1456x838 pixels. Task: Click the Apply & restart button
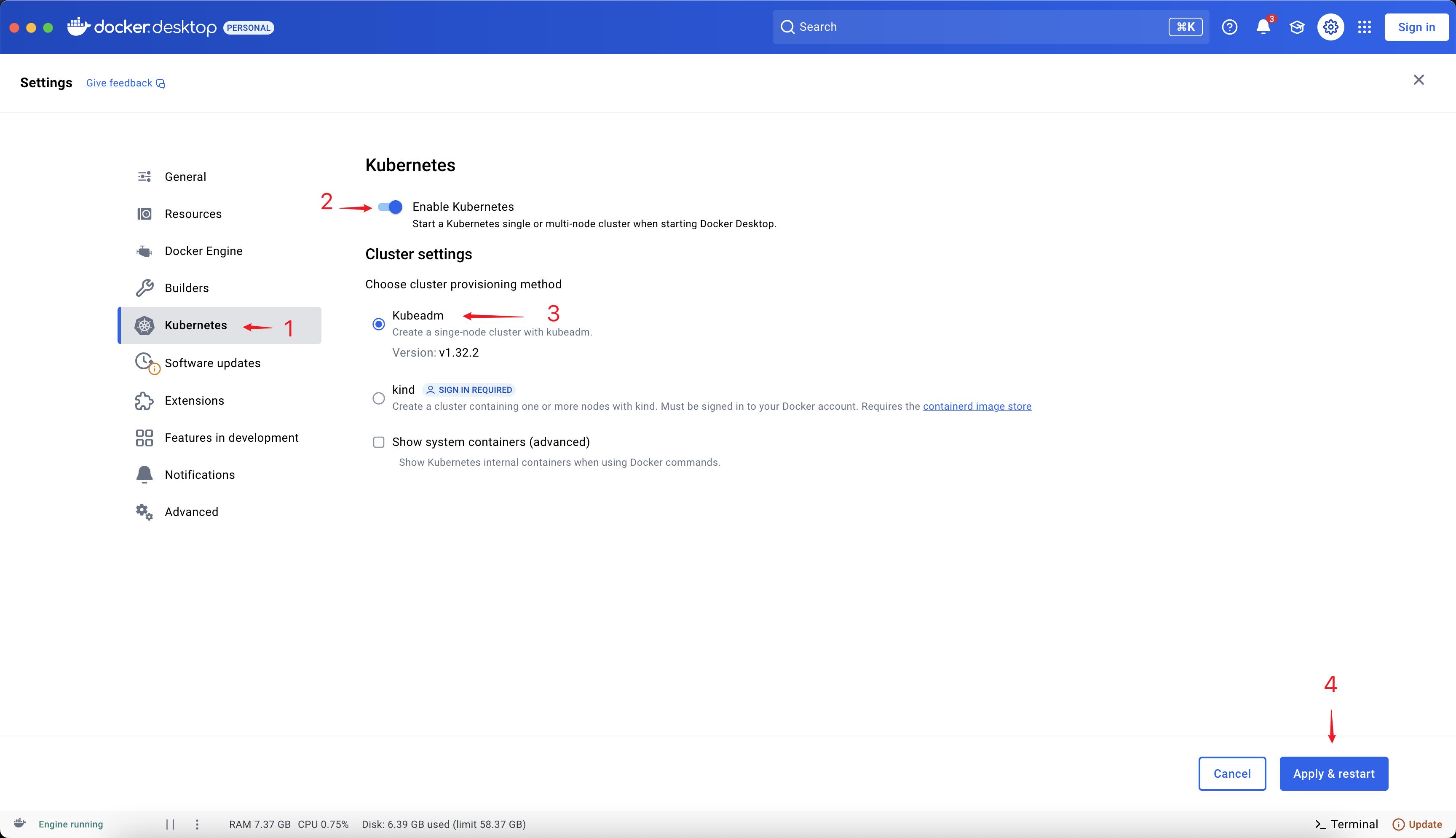[1333, 774]
